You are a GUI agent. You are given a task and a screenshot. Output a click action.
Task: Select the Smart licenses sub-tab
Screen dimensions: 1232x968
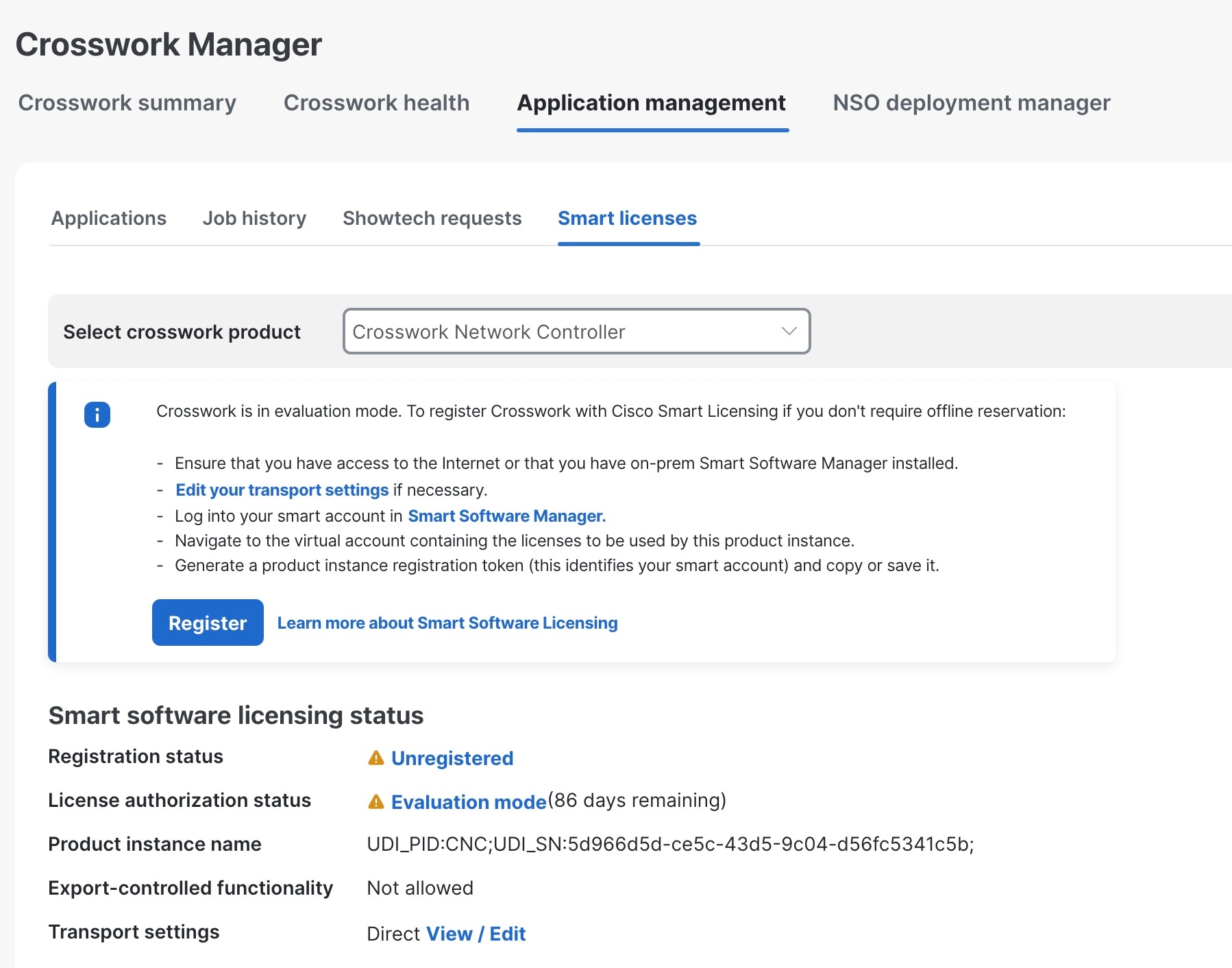click(x=628, y=218)
